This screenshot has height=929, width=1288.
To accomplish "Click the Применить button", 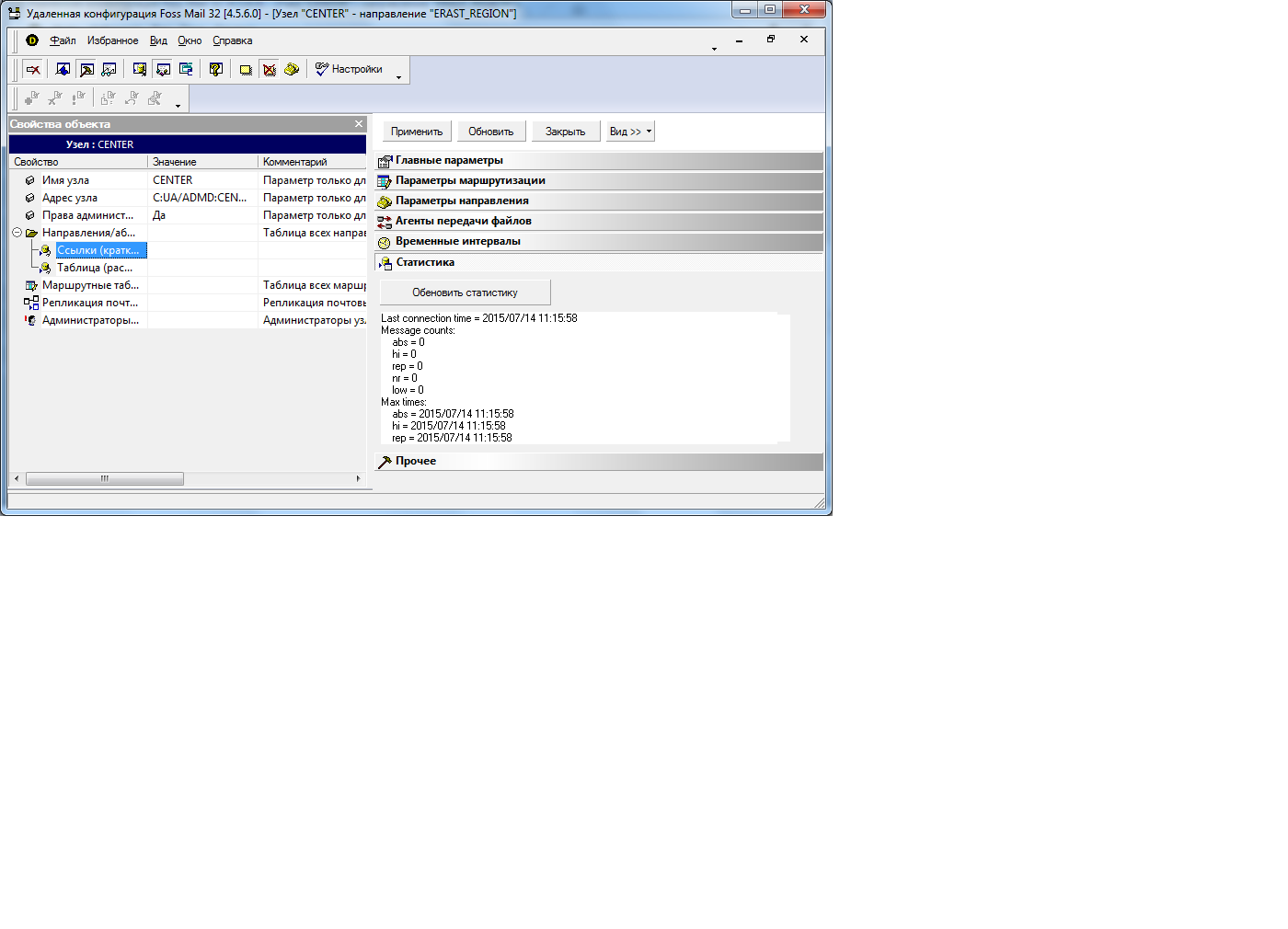I will click(x=417, y=132).
